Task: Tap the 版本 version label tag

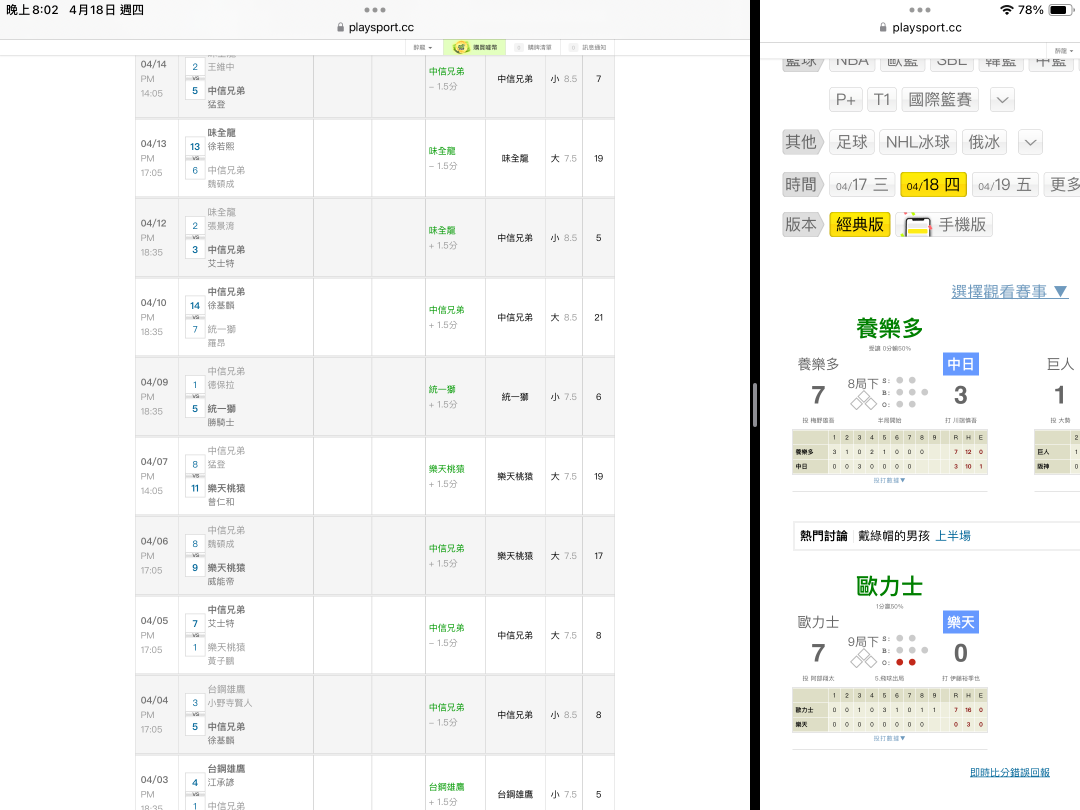Action: click(802, 225)
